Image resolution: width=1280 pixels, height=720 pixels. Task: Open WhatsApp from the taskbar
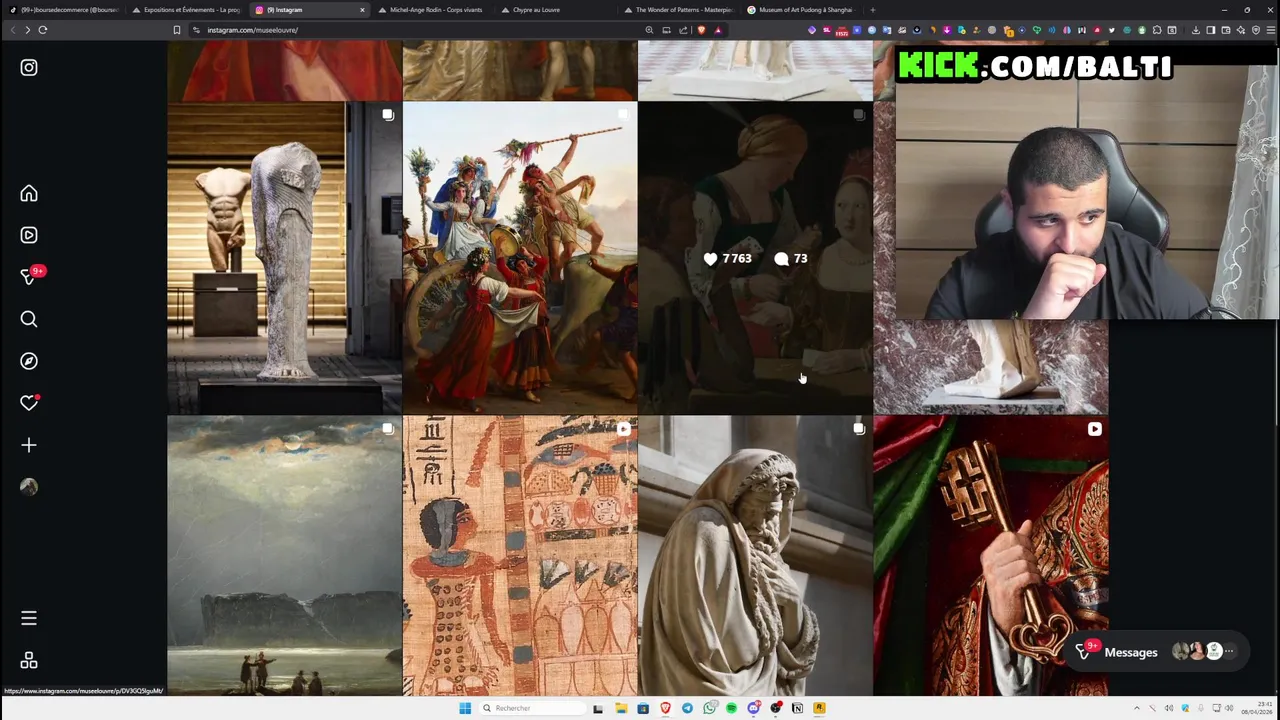point(709,708)
